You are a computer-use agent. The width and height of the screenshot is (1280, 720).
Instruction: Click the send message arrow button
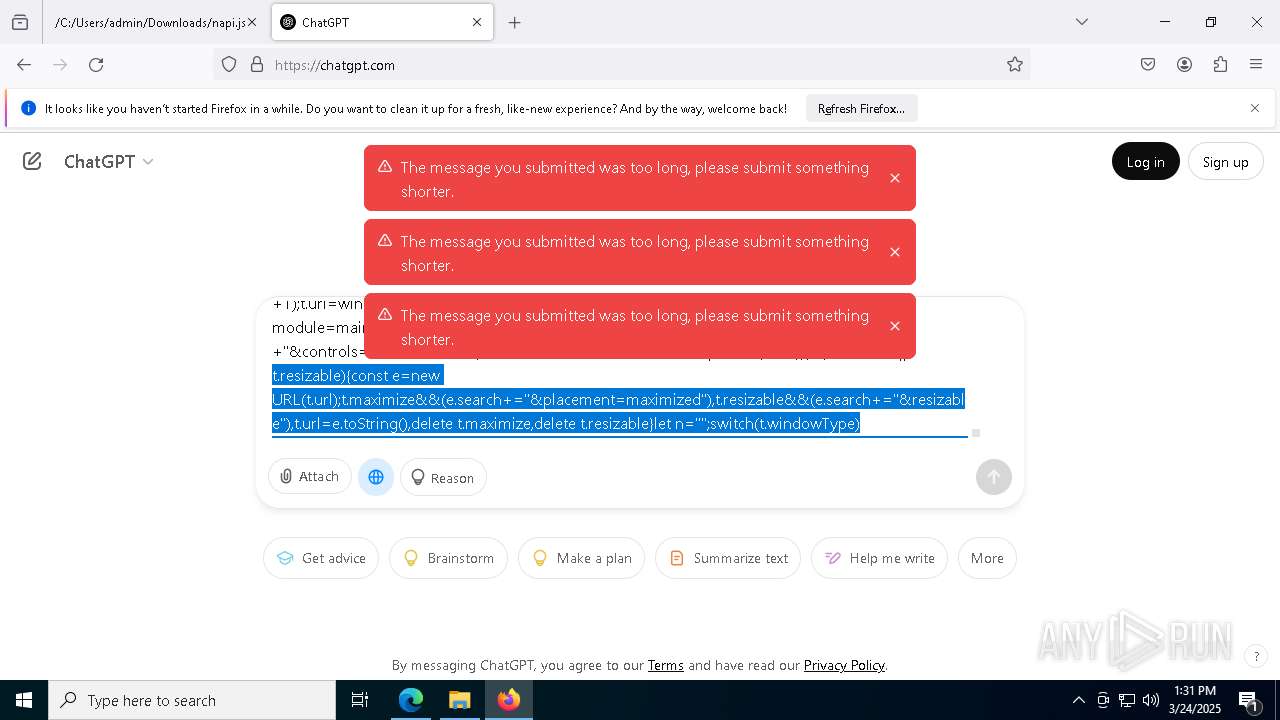pos(994,477)
